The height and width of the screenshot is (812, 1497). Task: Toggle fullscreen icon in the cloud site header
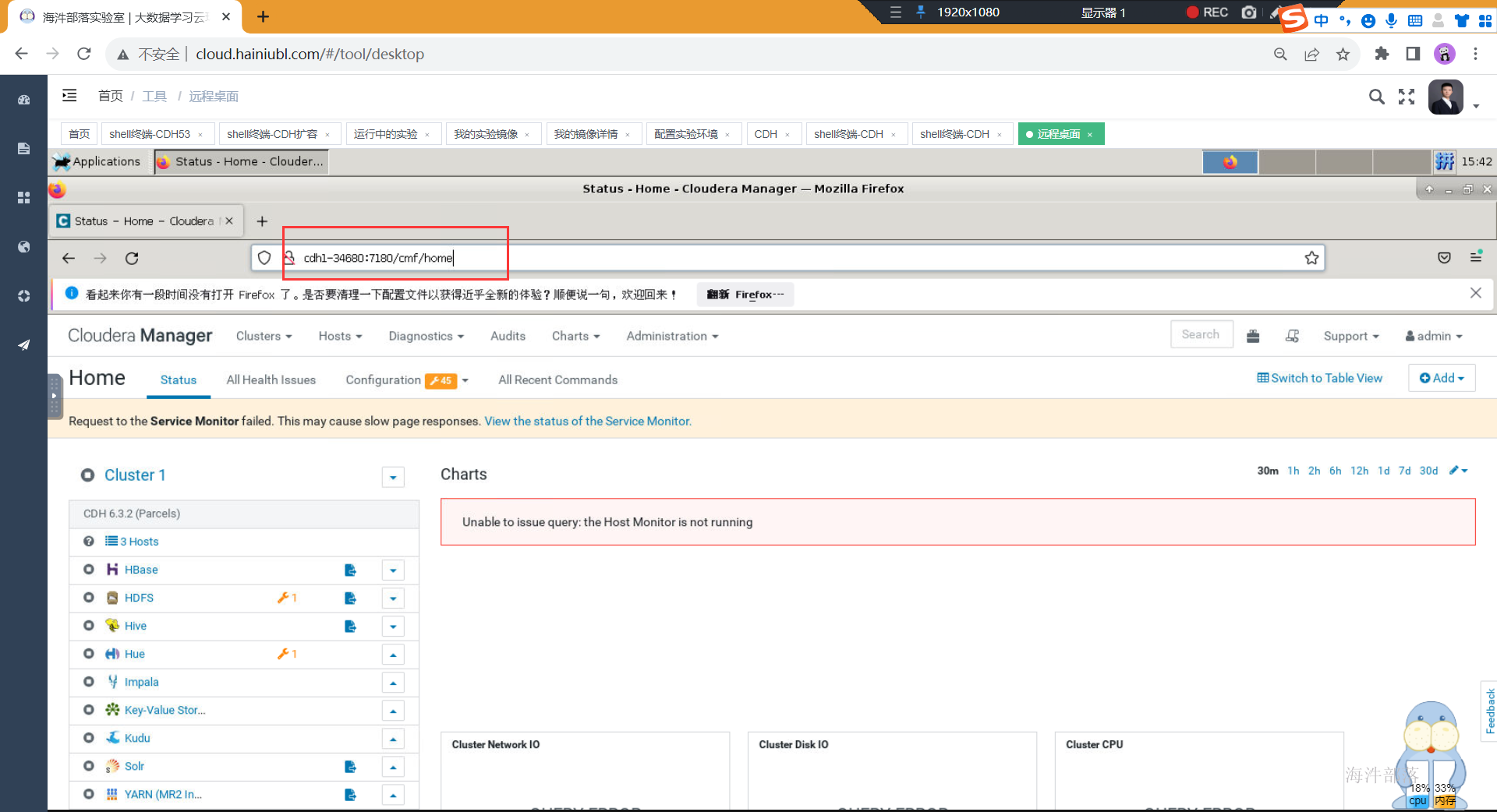(x=1407, y=97)
